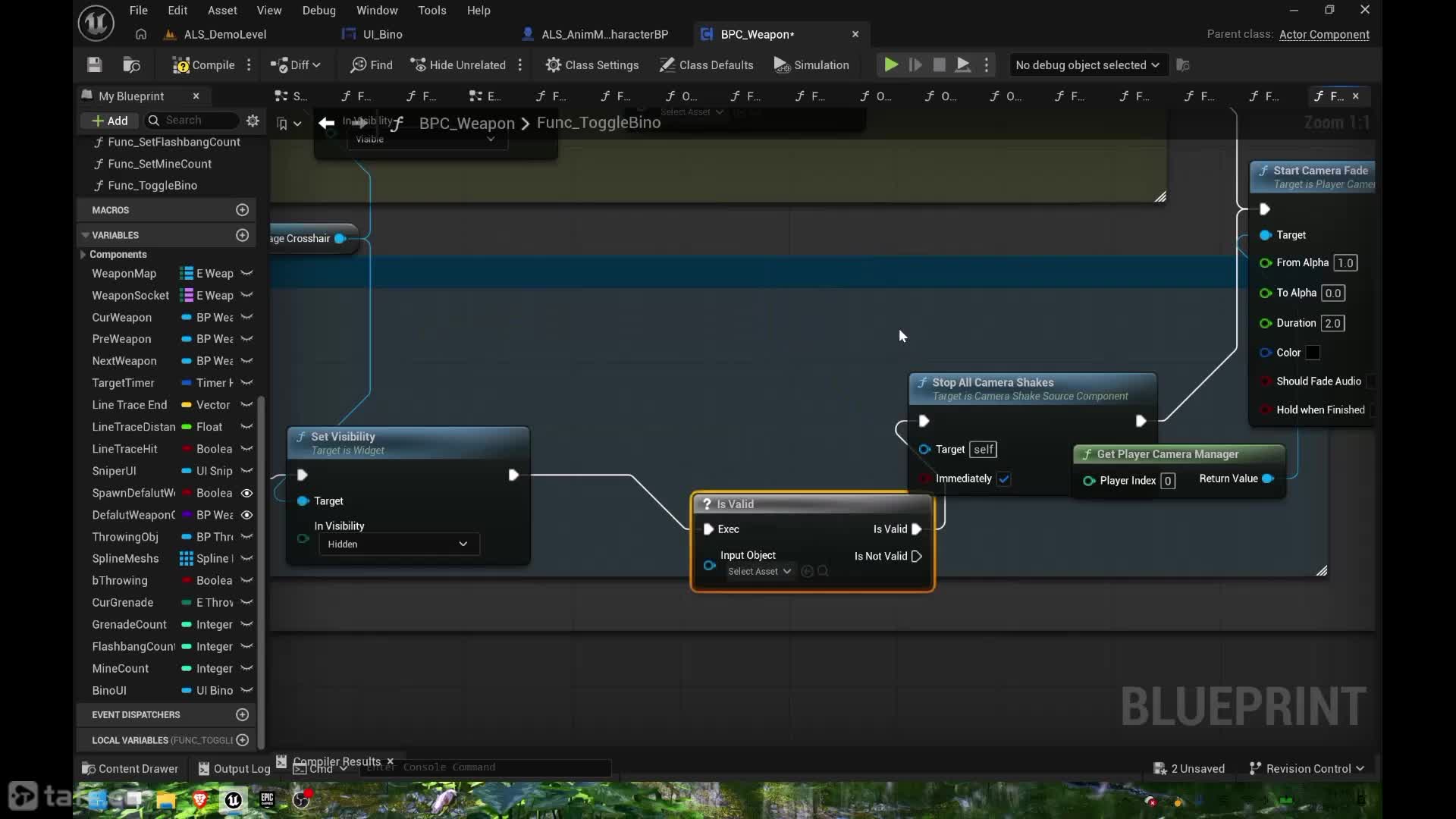Click the Duration value field
Viewport: 1456px width, 819px height.
(1332, 324)
